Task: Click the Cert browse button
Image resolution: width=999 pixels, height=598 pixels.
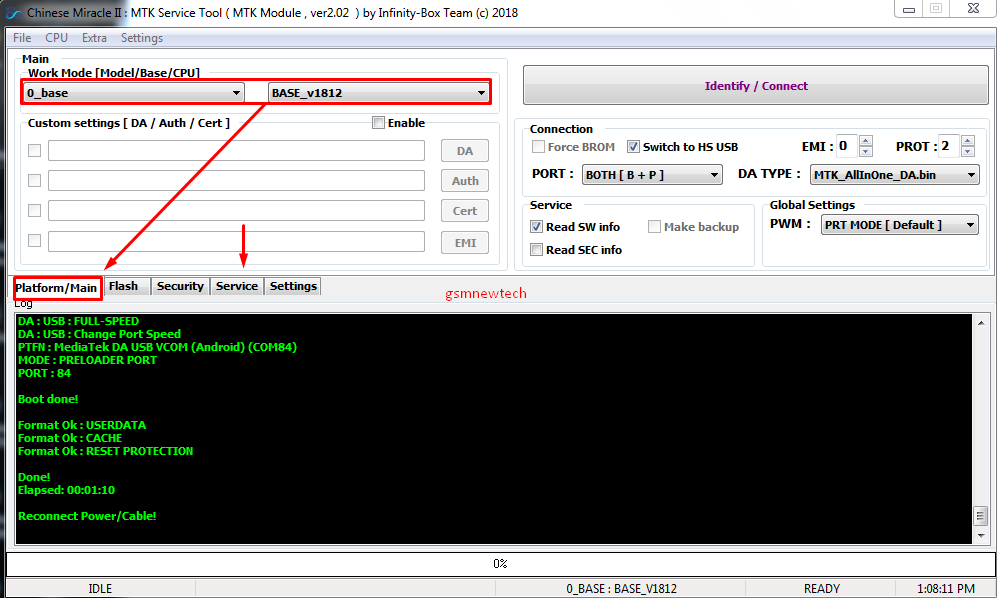Action: click(465, 211)
